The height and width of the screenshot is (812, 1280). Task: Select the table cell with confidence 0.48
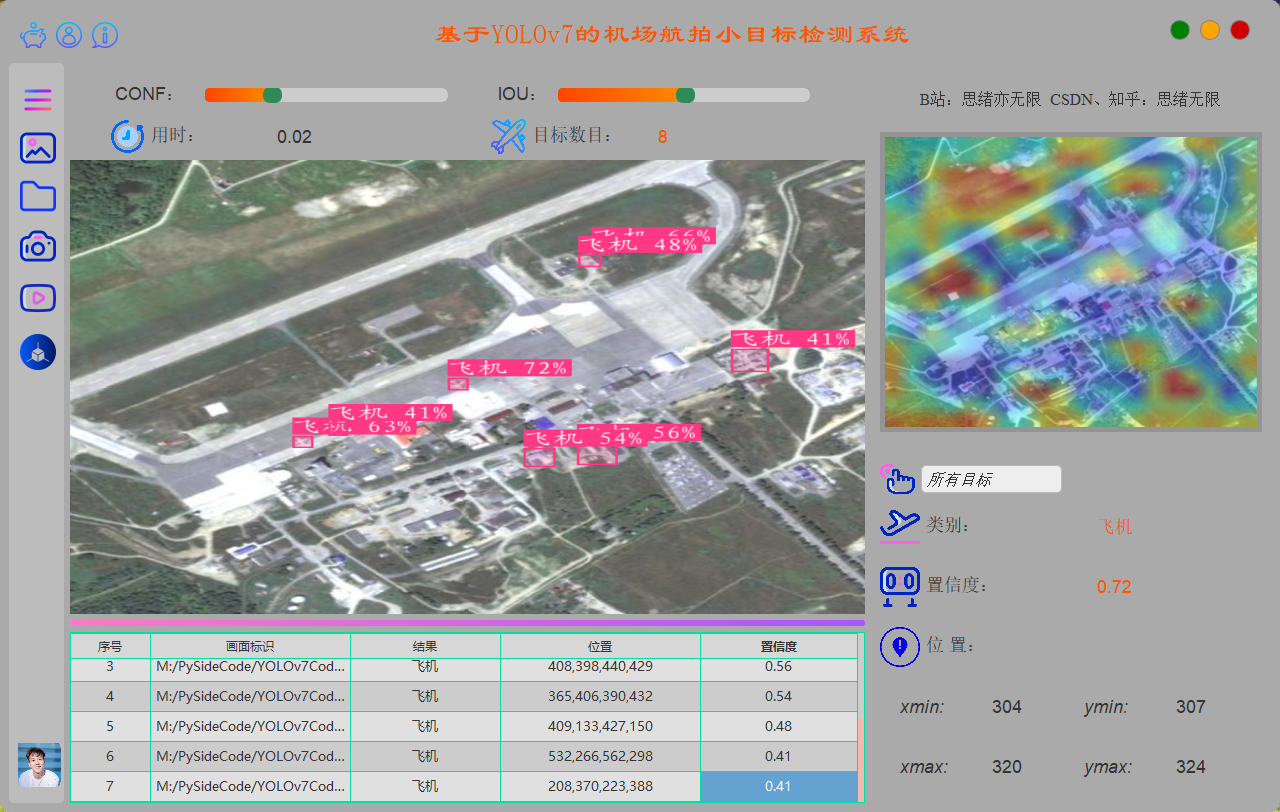(778, 726)
